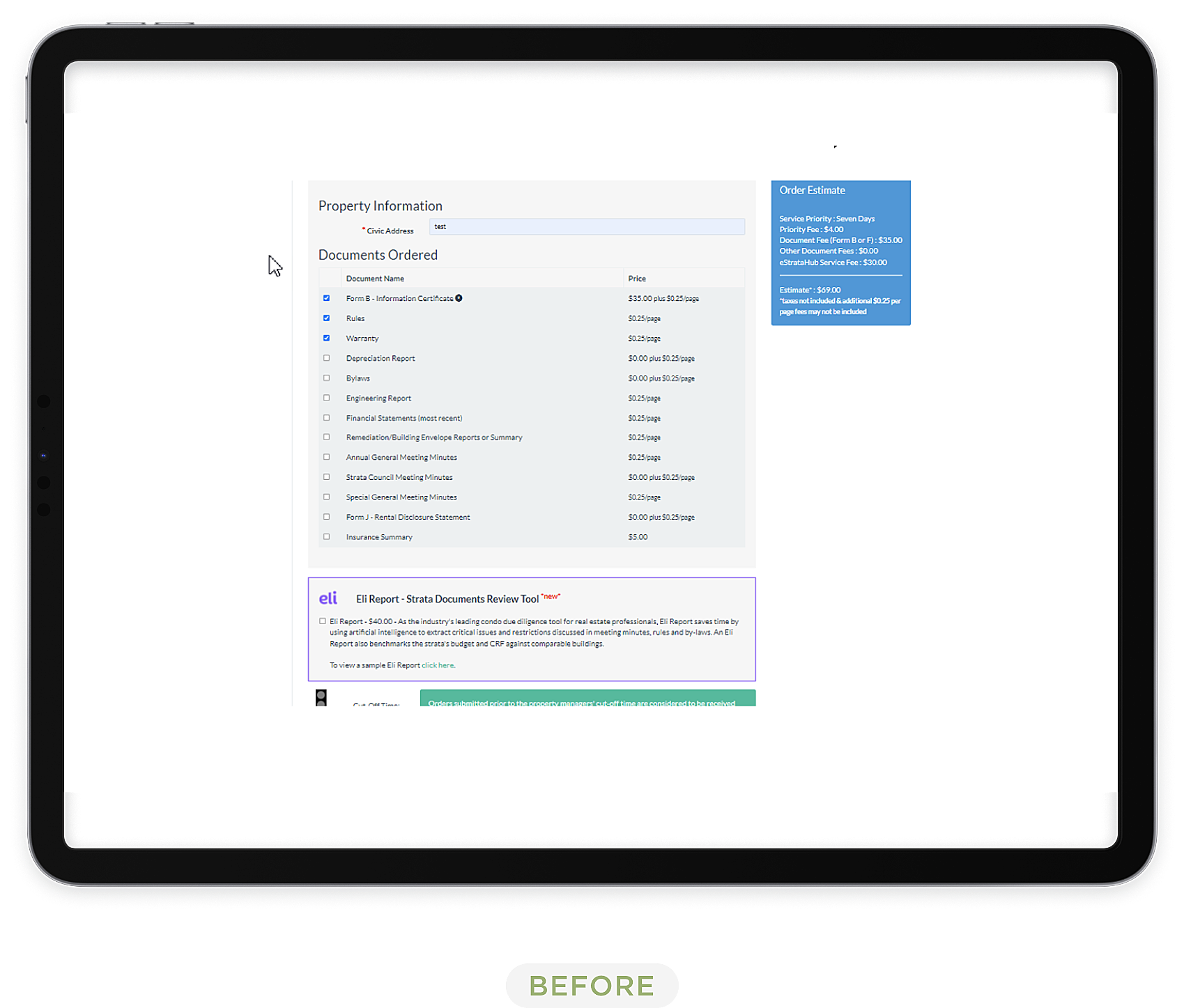Viewport: 1184px width, 1008px height.
Task: Uncheck Form B - Information Certificate checkbox
Action: click(x=326, y=298)
